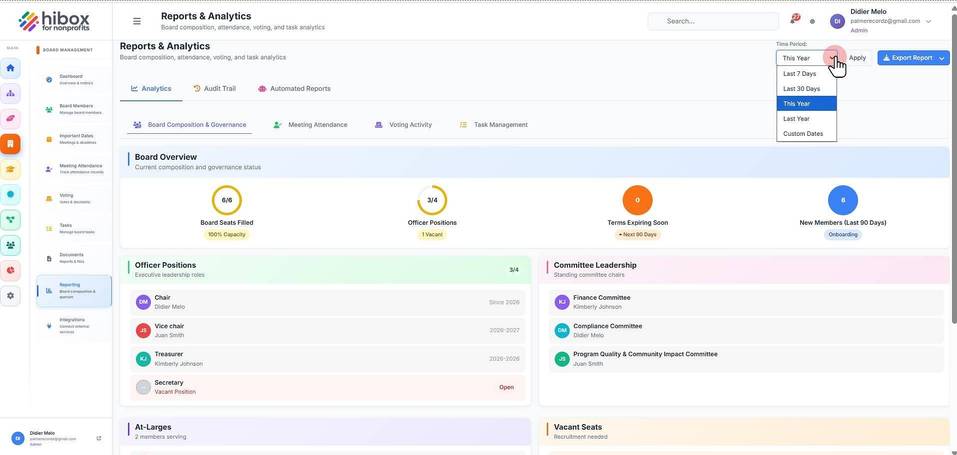Click the blue New Members count circle
Image resolution: width=957 pixels, height=455 pixels.
(x=843, y=200)
